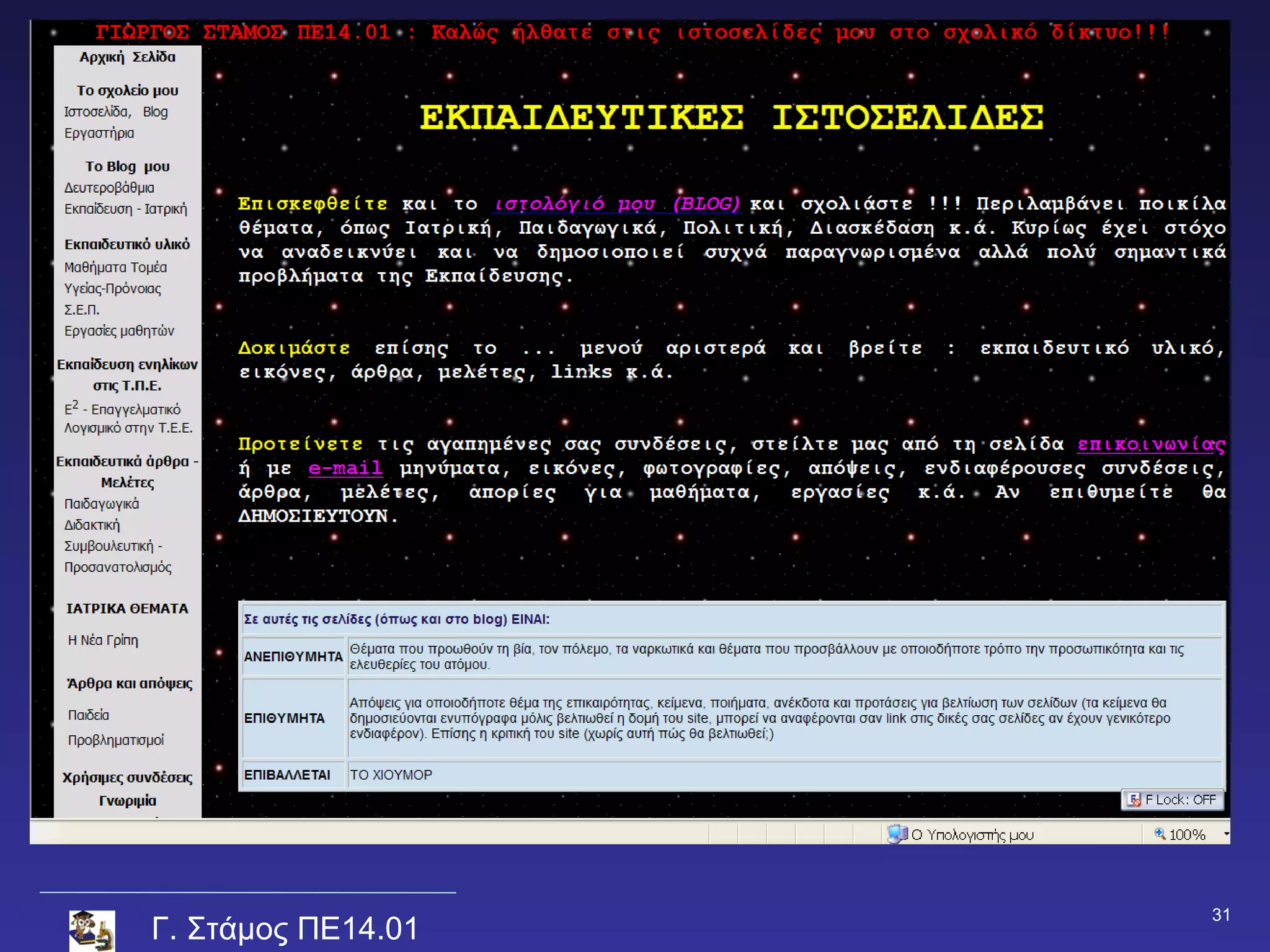Click the My Computer icon in status bar
1270x952 pixels.
[x=897, y=834]
